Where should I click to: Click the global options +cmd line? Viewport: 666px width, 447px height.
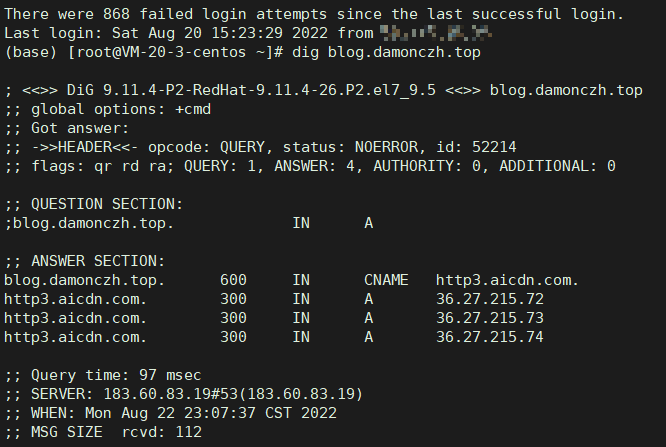pyautogui.click(x=108, y=109)
